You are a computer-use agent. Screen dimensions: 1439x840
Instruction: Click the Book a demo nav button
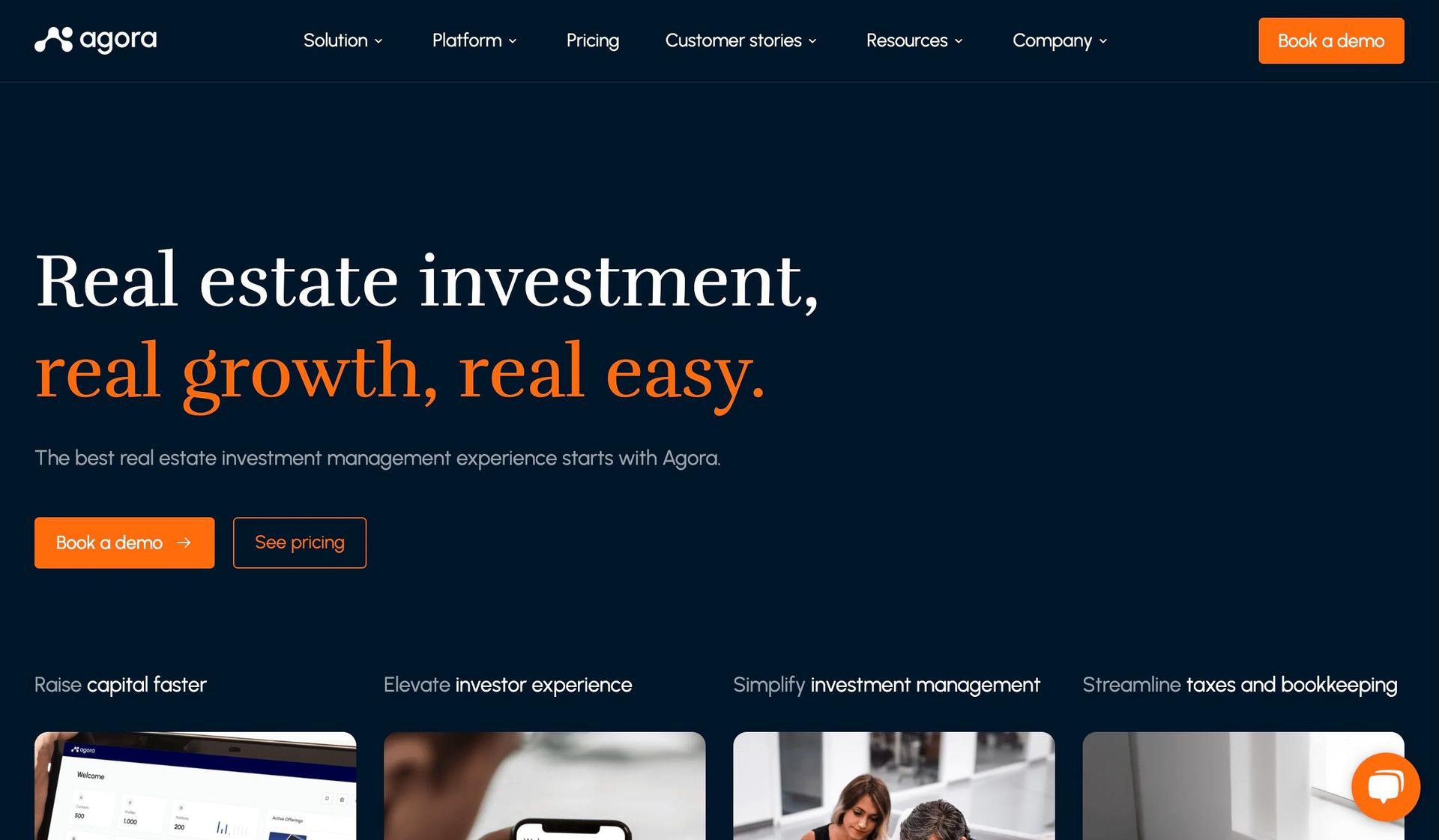coord(1331,40)
